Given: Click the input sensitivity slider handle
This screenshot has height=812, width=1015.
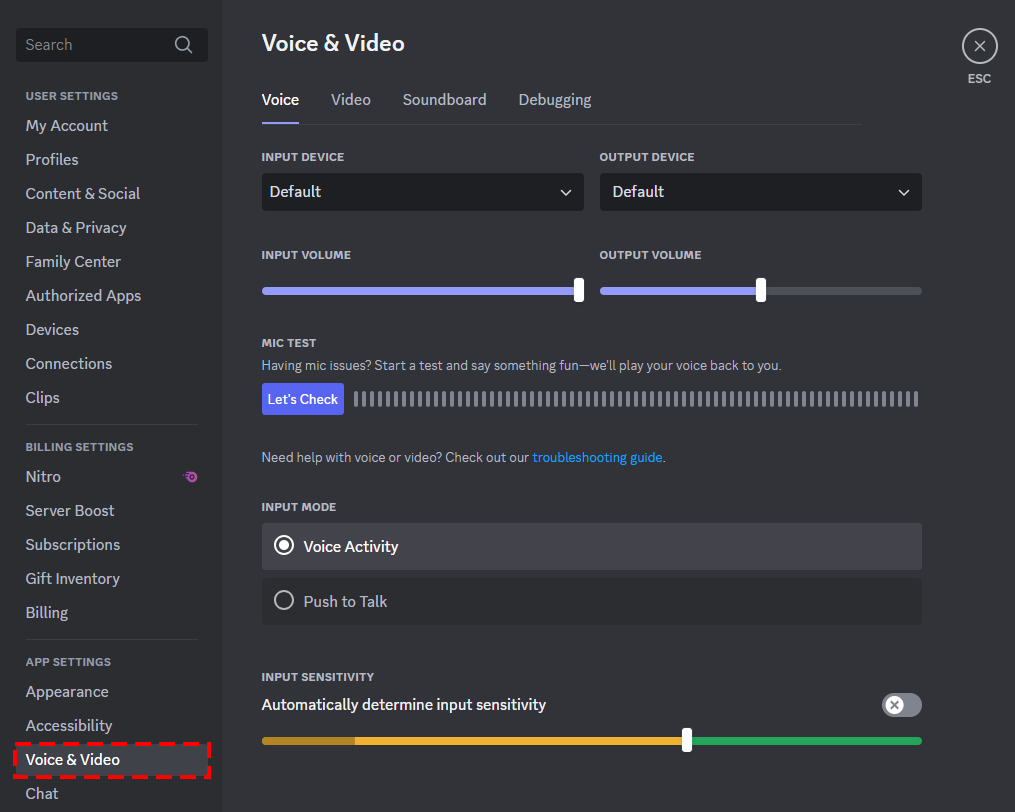Looking at the screenshot, I should click(687, 740).
